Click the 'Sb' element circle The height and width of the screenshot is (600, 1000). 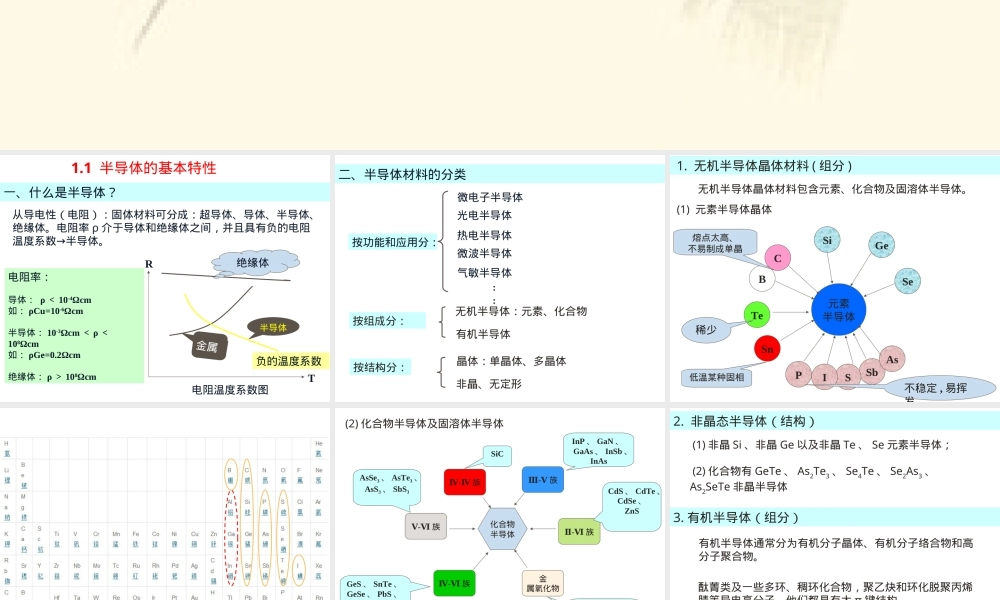(x=872, y=372)
